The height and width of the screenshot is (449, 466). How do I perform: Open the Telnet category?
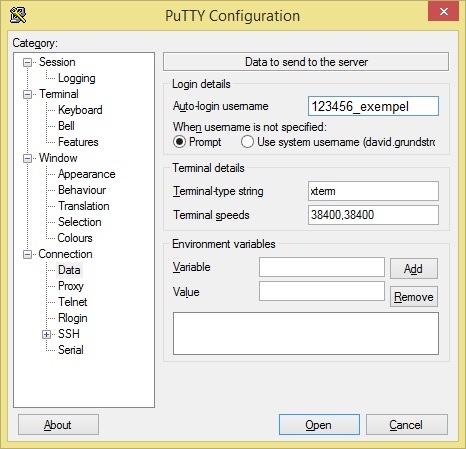tap(72, 302)
